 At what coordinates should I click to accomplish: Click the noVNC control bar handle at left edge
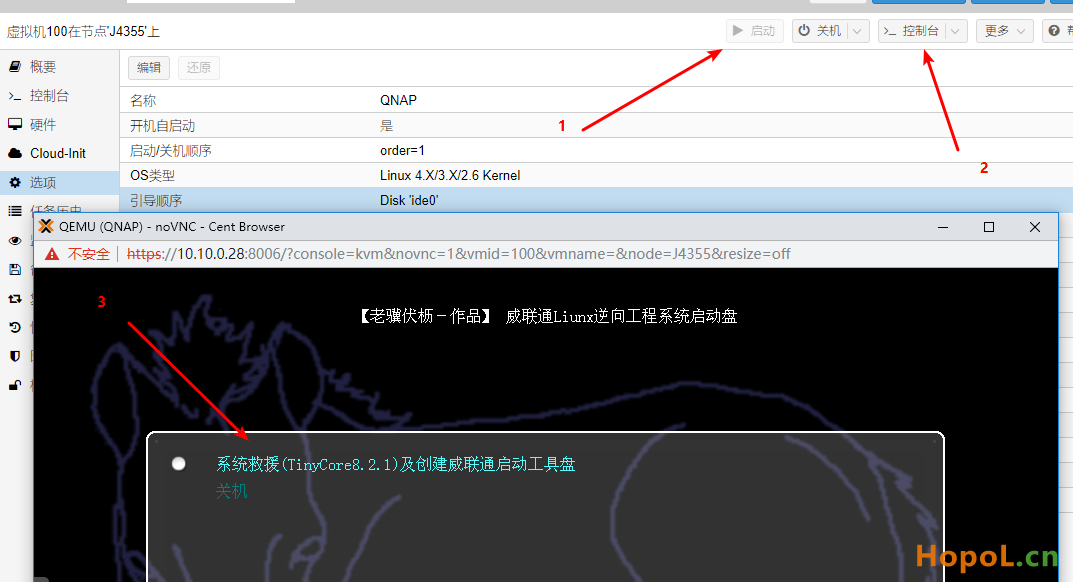pyautogui.click(x=41, y=579)
